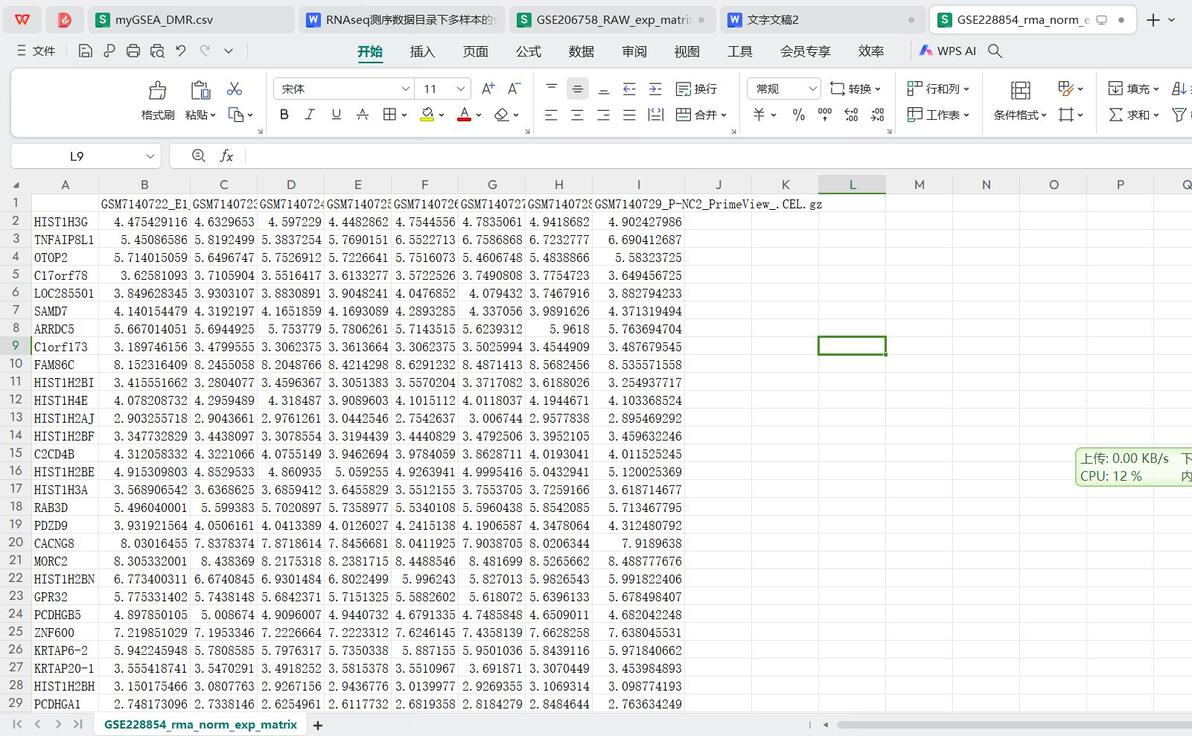Toggle Underline formatting
This screenshot has height=736, width=1192.
tap(336, 115)
